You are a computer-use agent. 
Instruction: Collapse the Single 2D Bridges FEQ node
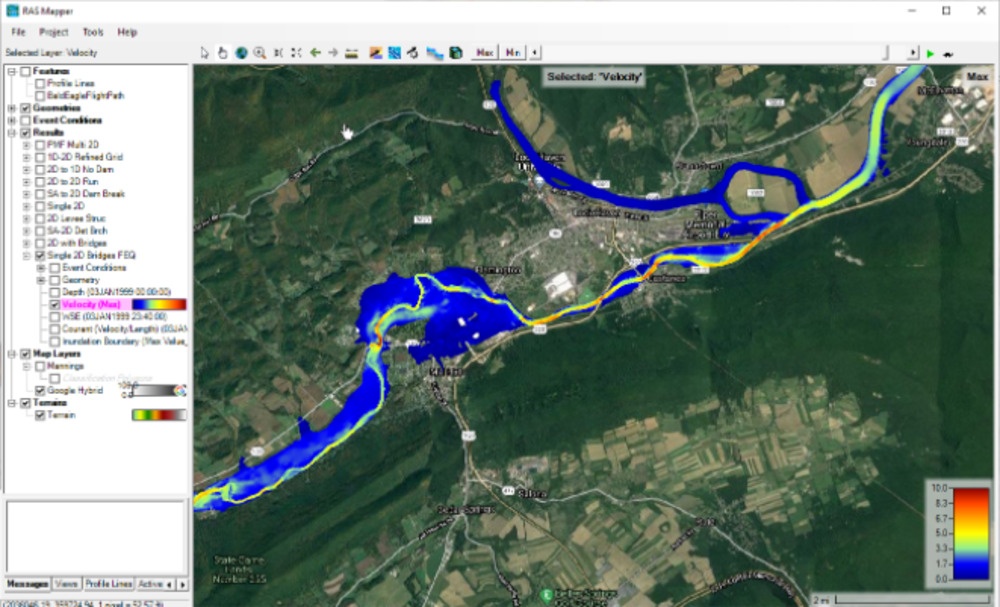(x=26, y=254)
